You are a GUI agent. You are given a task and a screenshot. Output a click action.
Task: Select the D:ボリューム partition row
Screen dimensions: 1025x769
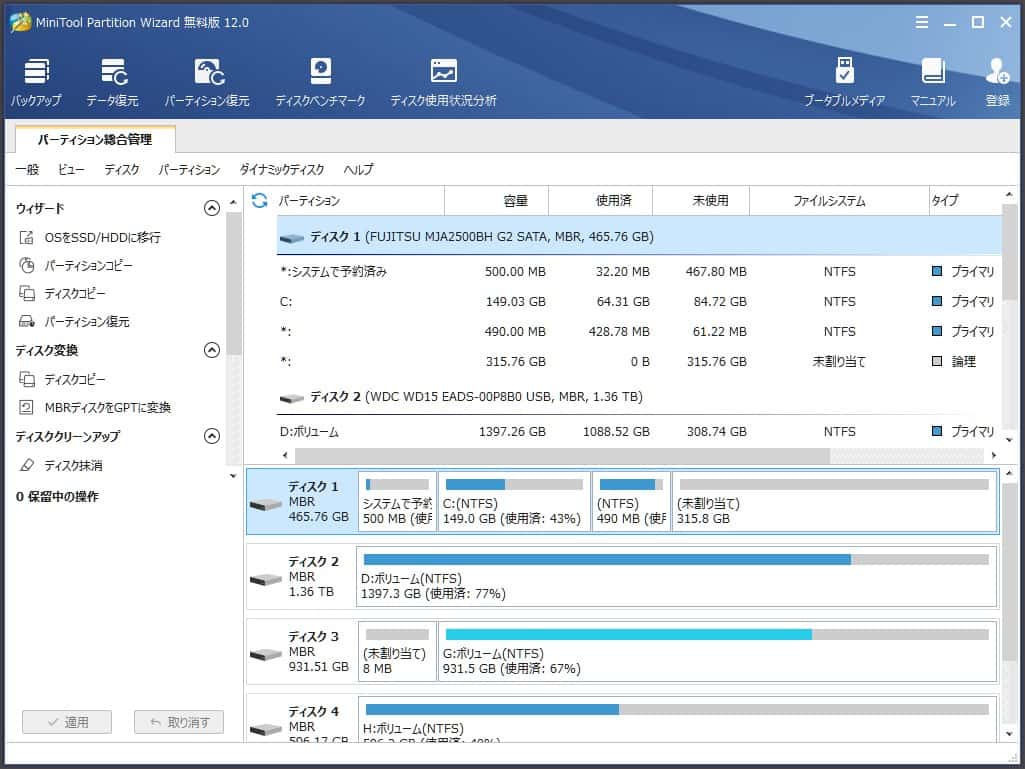pyautogui.click(x=639, y=432)
